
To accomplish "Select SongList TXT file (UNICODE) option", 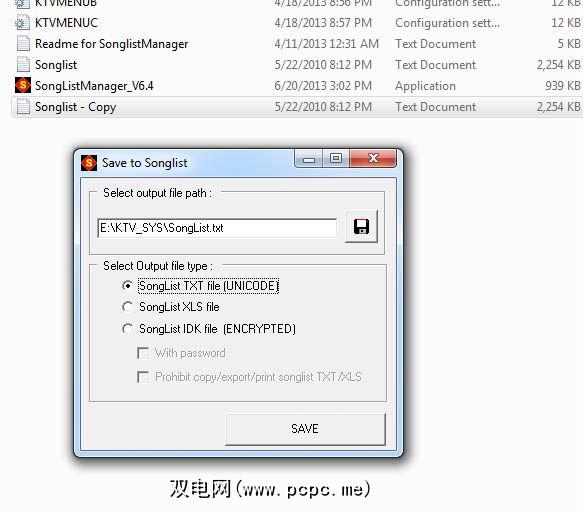I will tap(127, 286).
